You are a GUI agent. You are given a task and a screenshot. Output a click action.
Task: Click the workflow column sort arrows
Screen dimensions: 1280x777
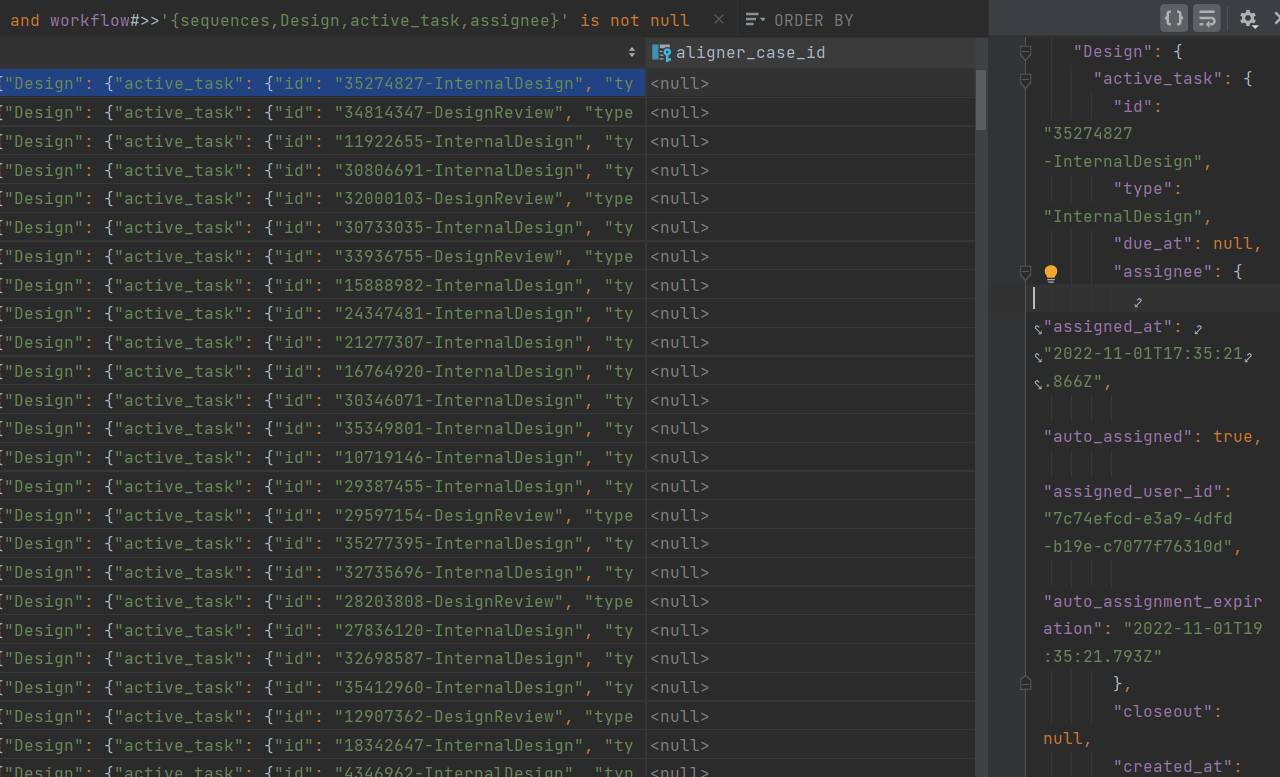coord(632,52)
